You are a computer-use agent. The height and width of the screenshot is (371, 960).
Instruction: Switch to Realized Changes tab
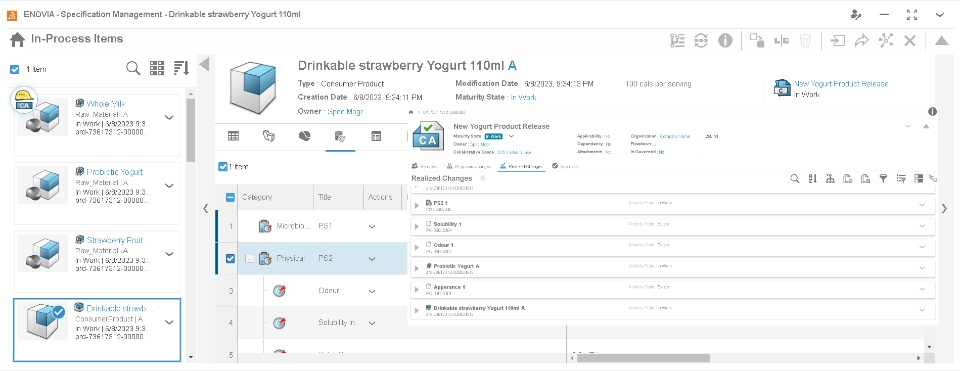point(520,166)
